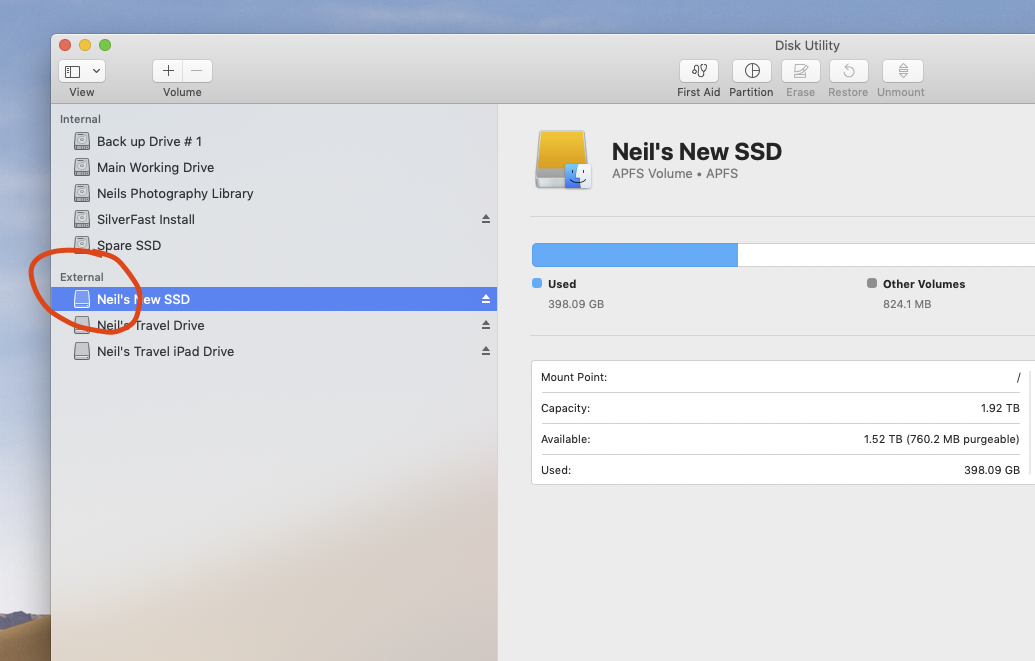1035x661 pixels.
Task: Click the large Neil's New SSD drive icon
Action: (x=562, y=160)
